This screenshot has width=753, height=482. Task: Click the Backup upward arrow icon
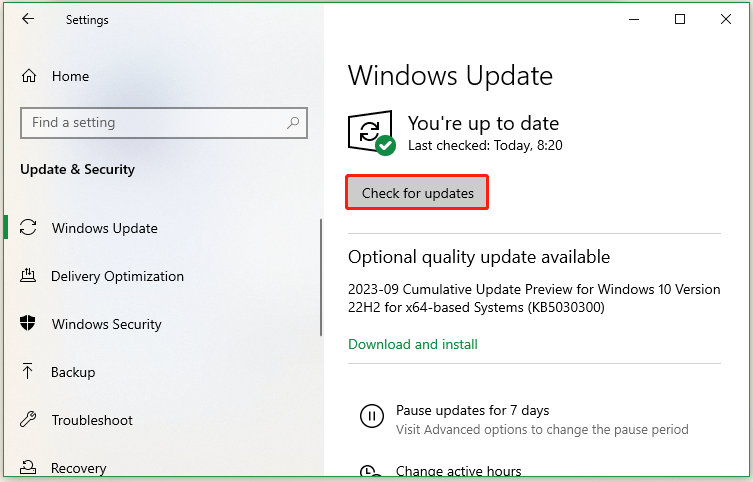[x=27, y=371]
